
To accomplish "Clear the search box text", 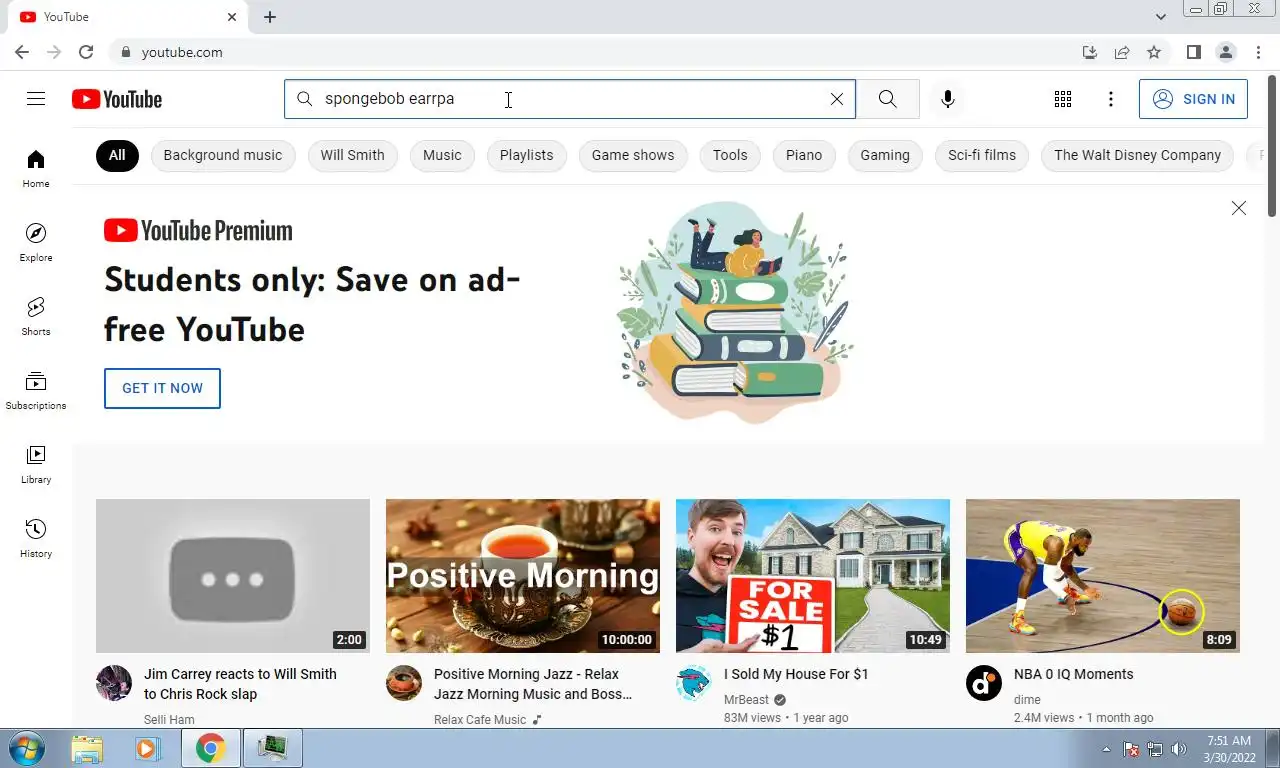I will click(x=837, y=99).
